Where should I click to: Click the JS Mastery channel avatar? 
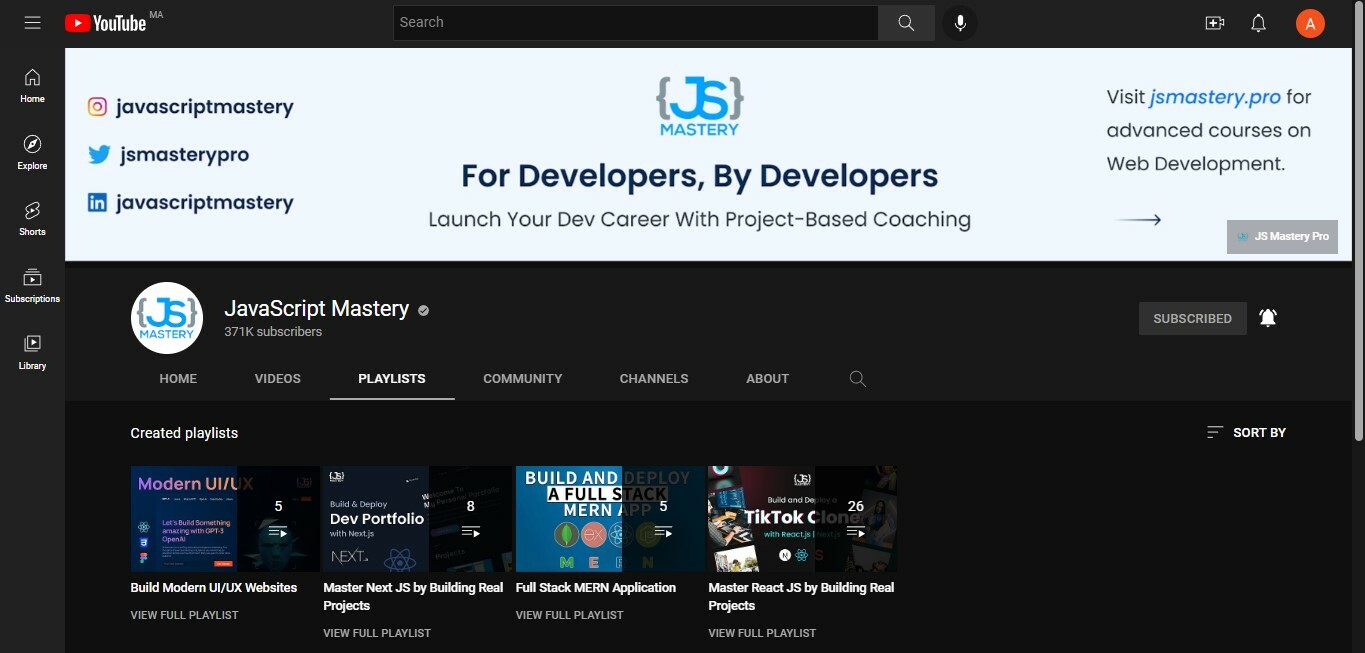tap(167, 318)
